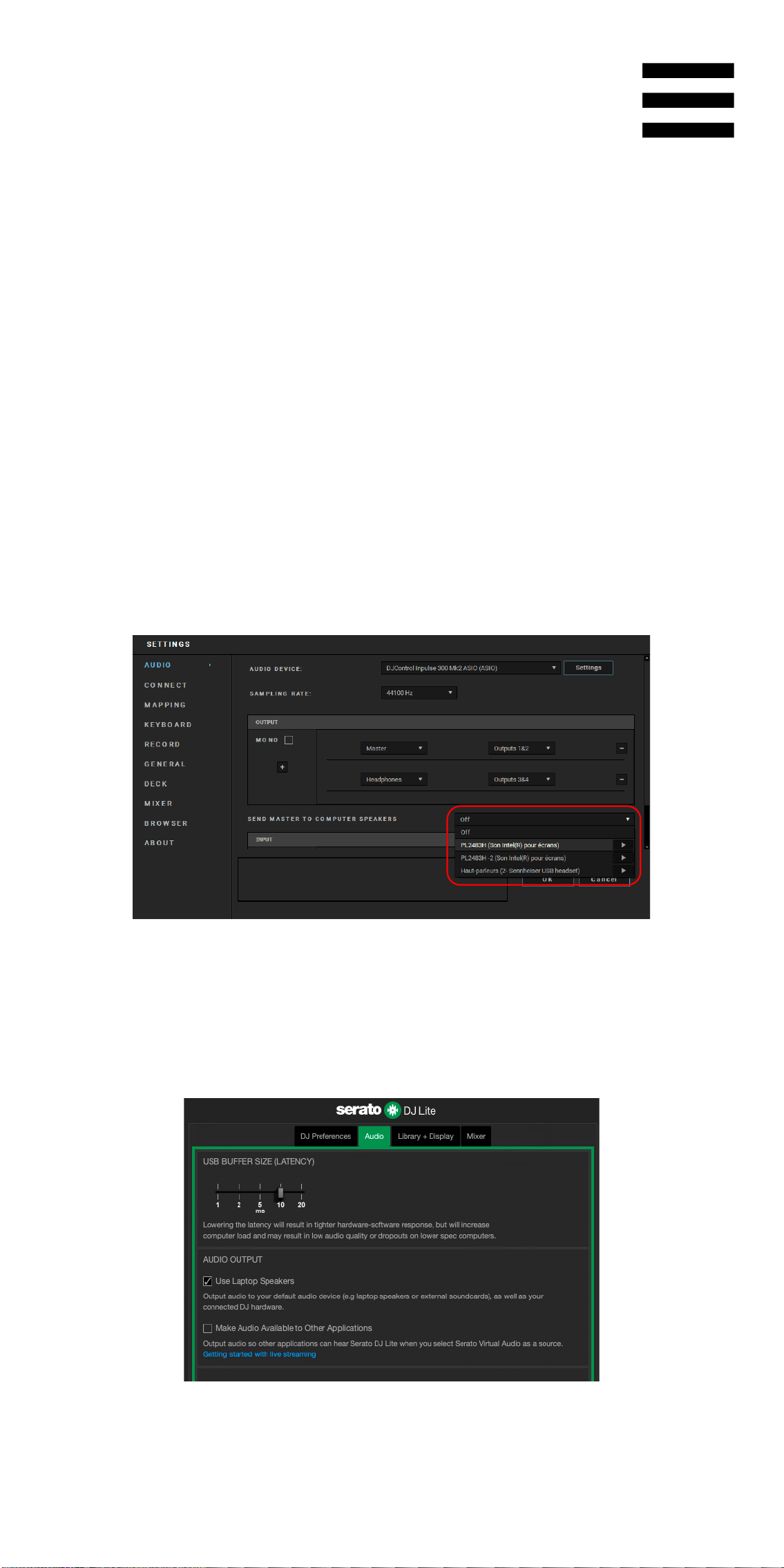Viewport: 784px width, 1568px height.
Task: Switch to Serato's Mixer tab
Action: coord(476,1136)
